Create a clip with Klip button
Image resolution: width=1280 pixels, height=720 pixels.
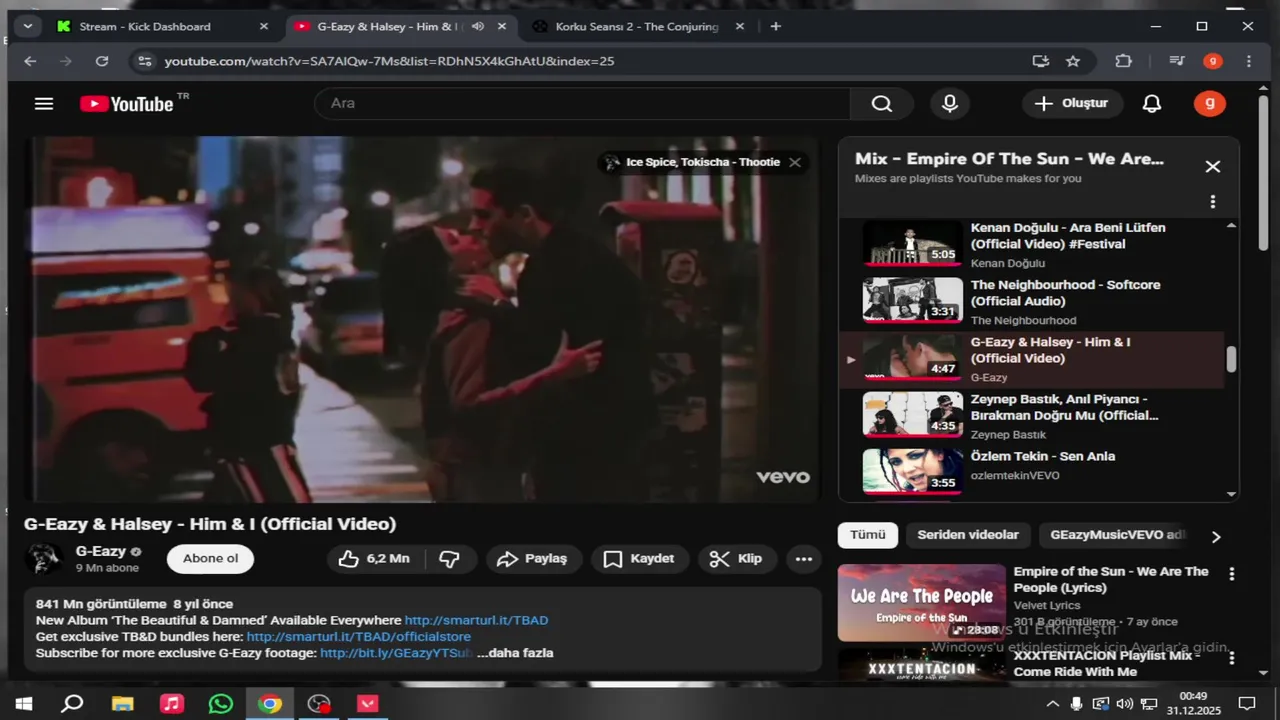click(737, 559)
